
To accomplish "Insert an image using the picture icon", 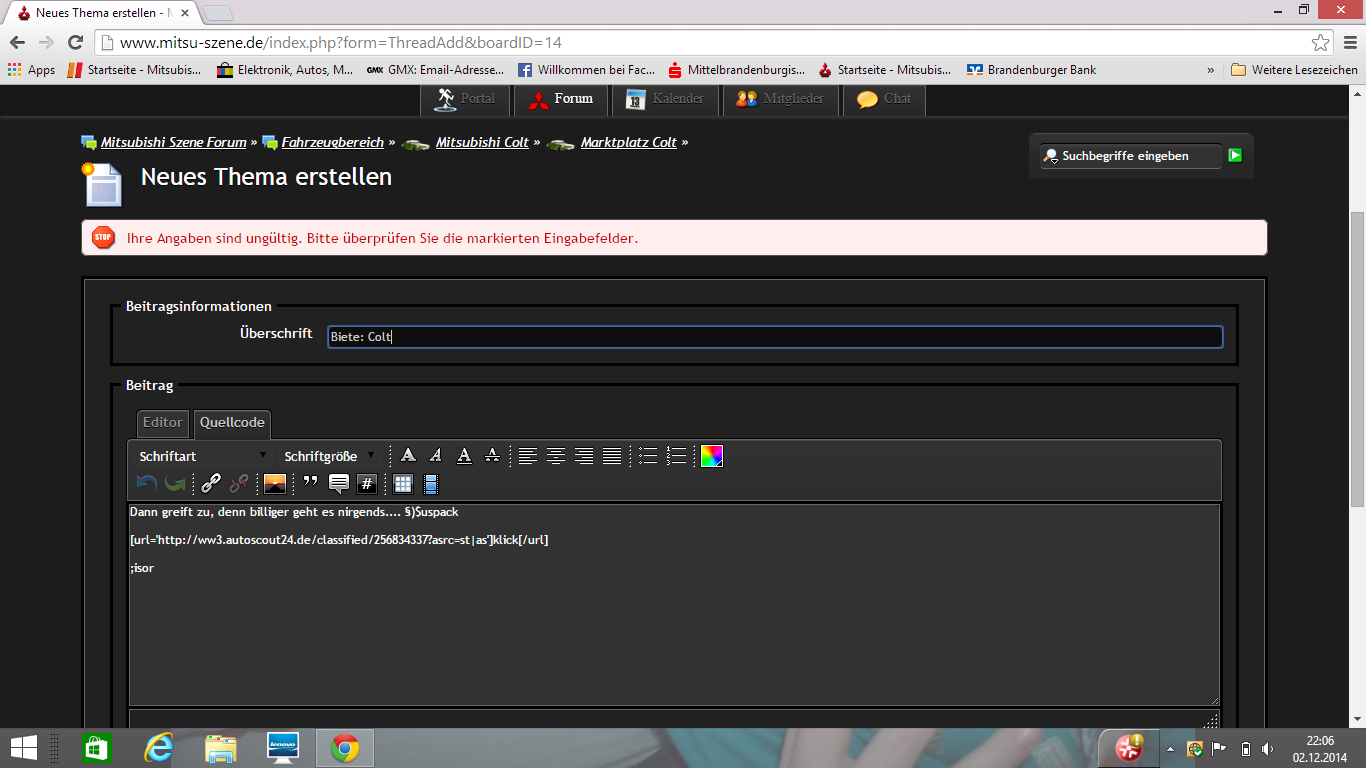I will point(275,484).
